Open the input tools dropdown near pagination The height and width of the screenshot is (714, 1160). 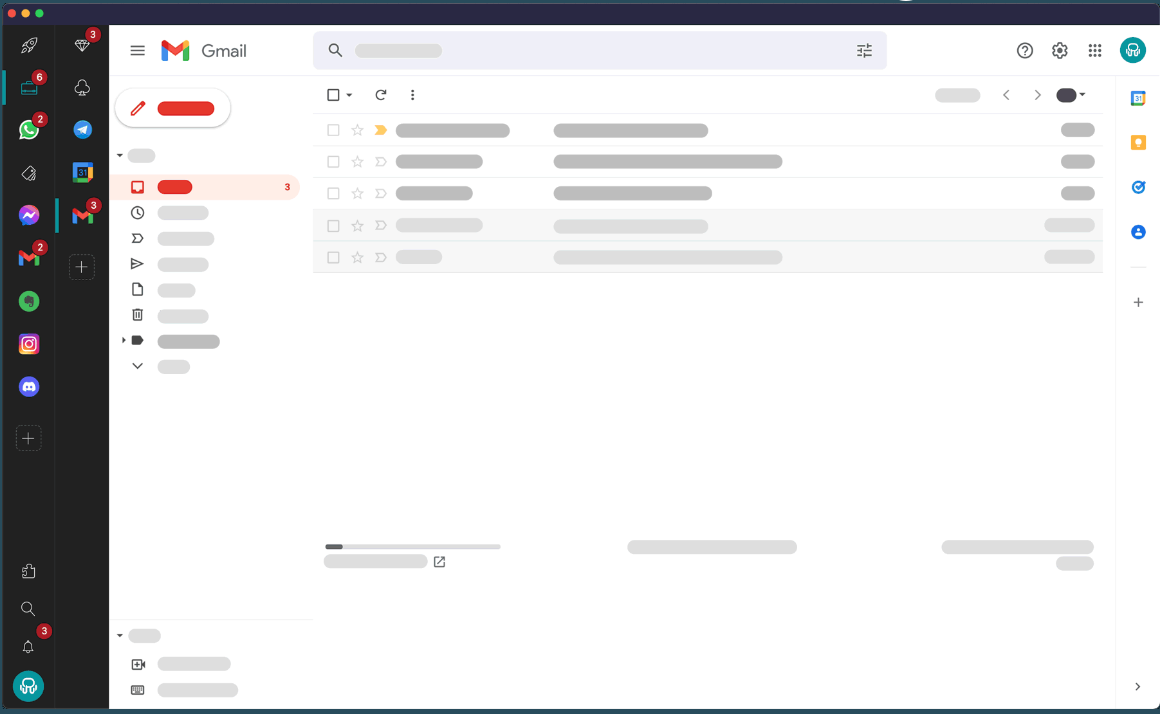tap(1070, 95)
